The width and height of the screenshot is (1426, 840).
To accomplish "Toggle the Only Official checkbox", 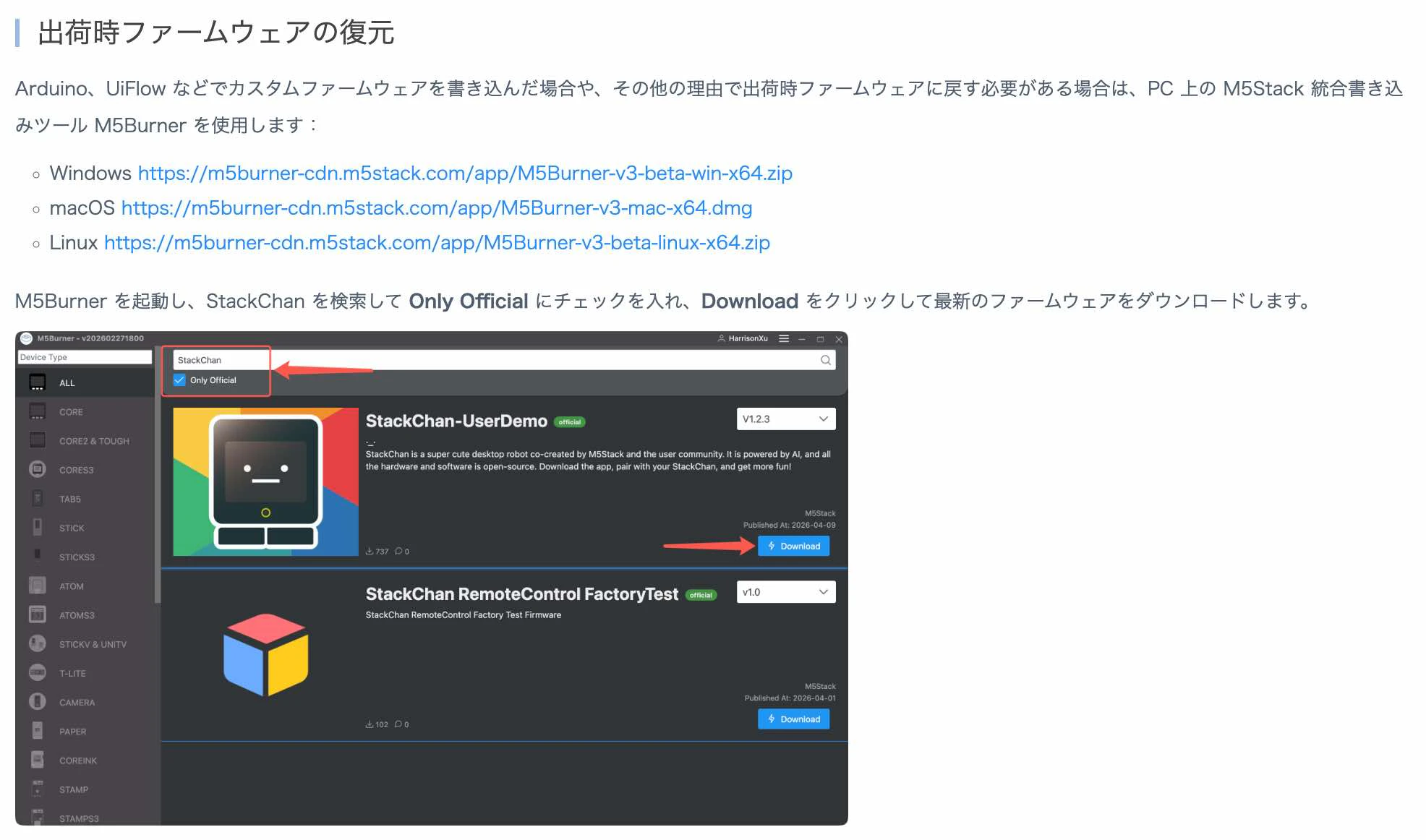I will (x=179, y=380).
